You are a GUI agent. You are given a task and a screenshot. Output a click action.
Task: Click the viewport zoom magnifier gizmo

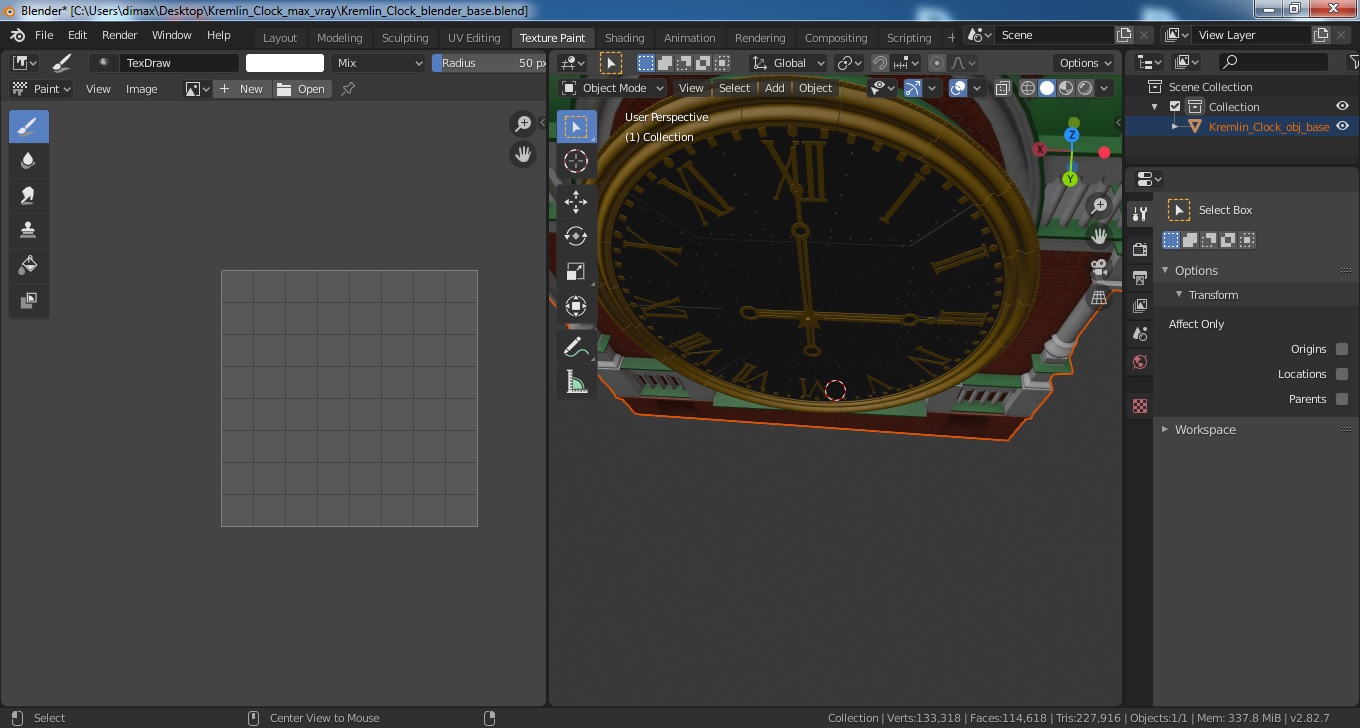pyautogui.click(x=1100, y=206)
